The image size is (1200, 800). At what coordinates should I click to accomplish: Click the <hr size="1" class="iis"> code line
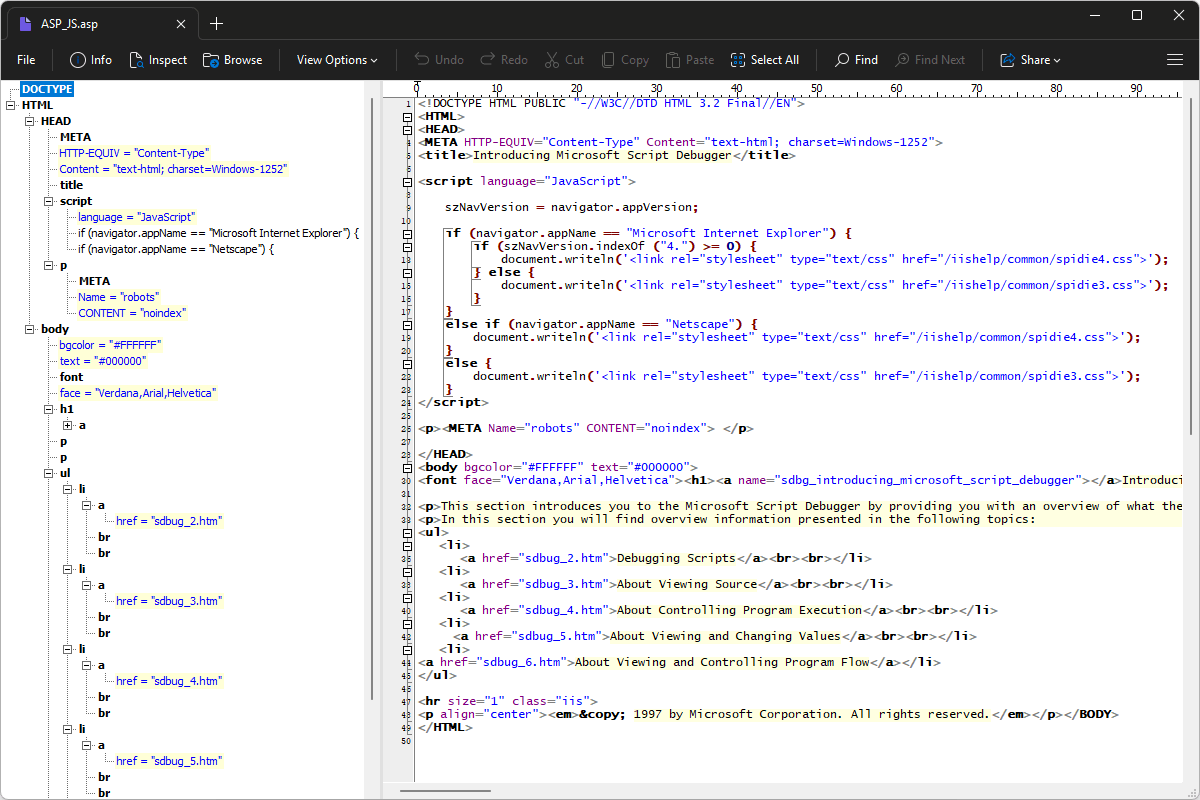[x=507, y=701]
